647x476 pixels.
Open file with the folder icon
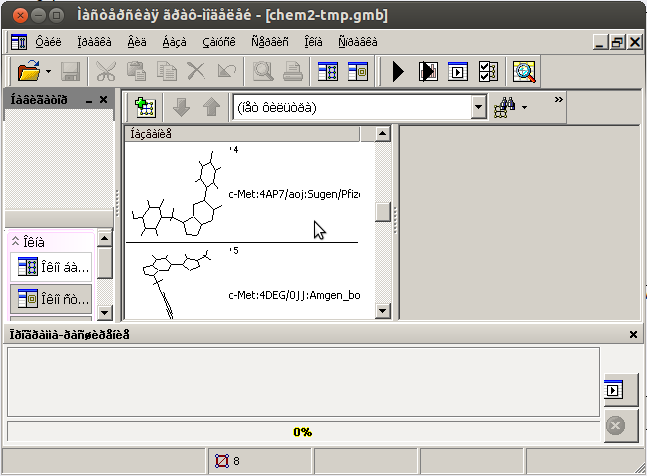[x=28, y=71]
